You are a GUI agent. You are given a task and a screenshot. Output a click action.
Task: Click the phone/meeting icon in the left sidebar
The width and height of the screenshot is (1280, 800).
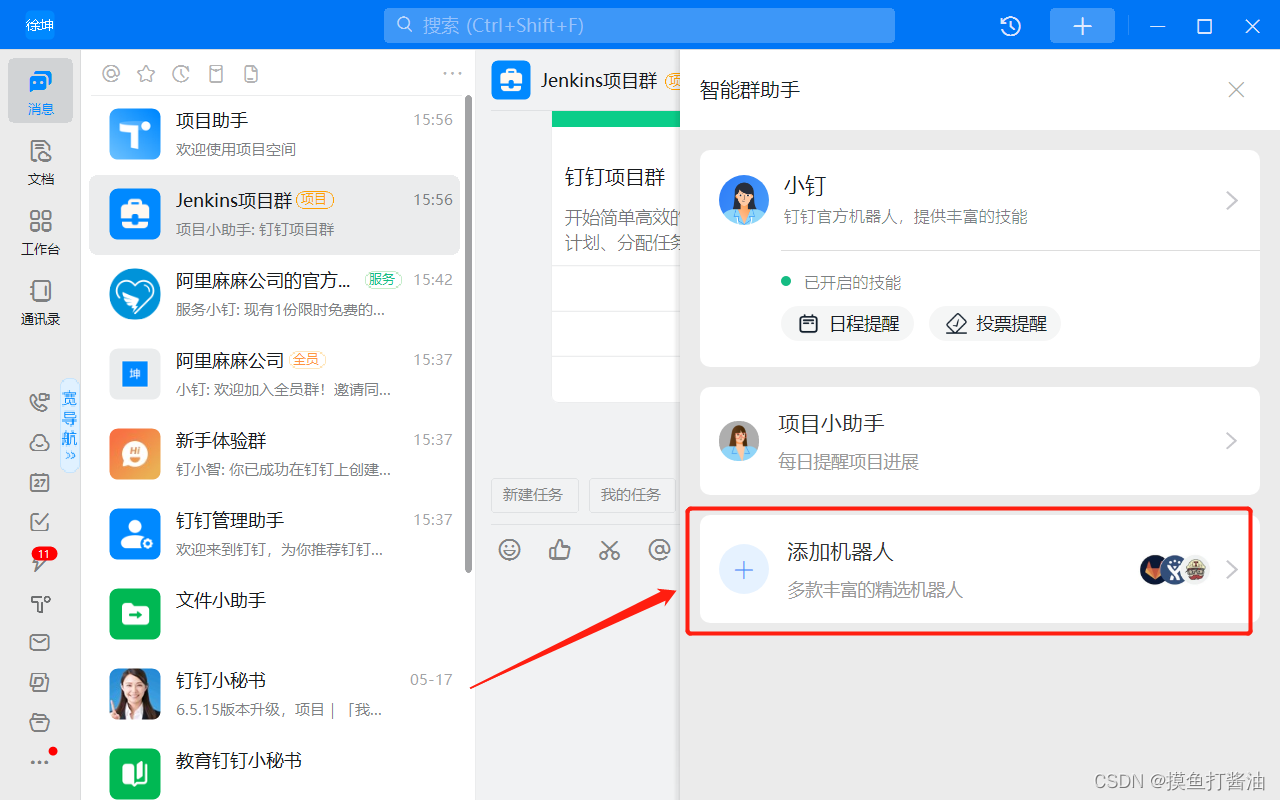point(40,402)
